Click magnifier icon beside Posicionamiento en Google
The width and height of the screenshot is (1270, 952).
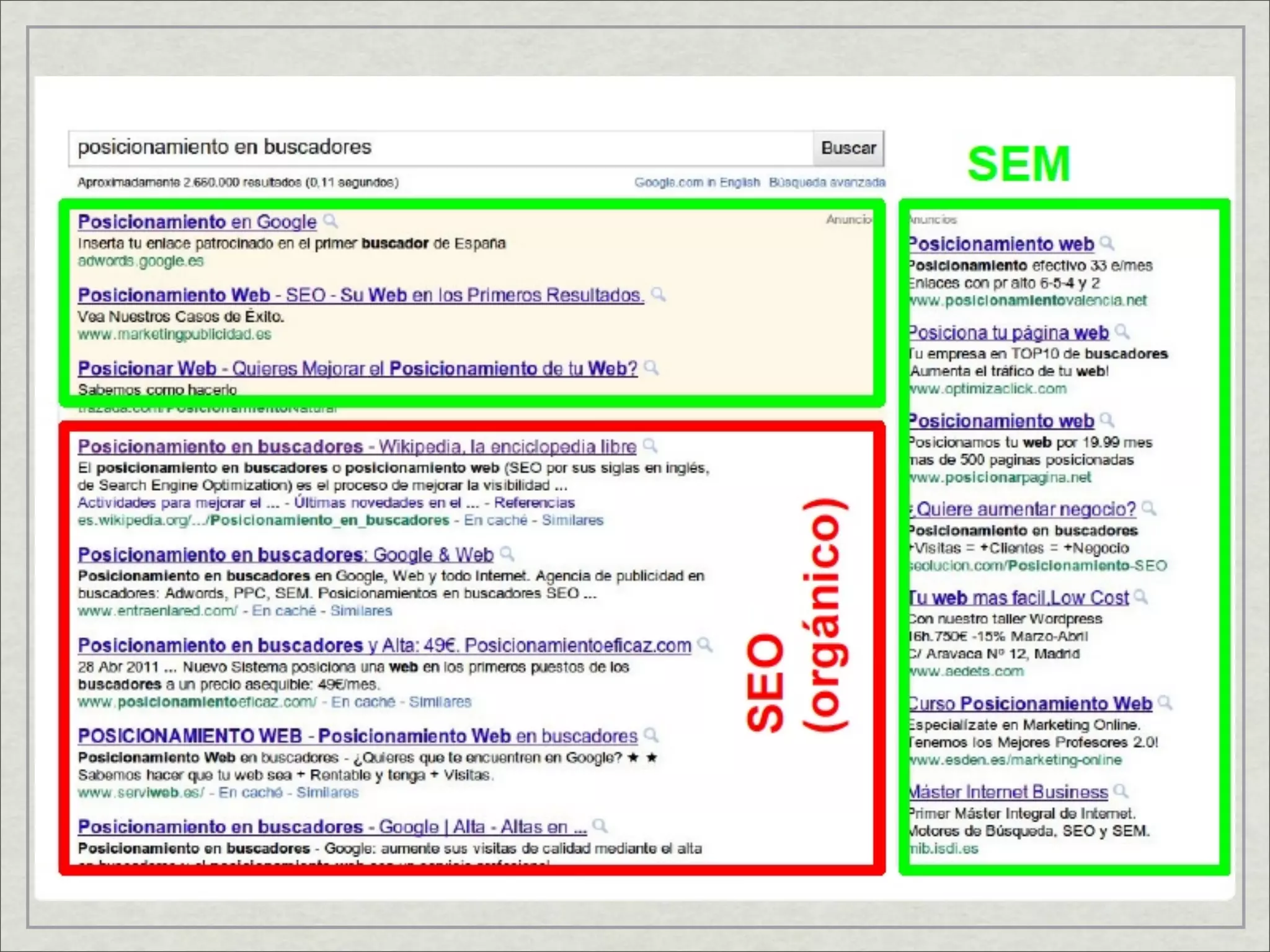click(331, 221)
